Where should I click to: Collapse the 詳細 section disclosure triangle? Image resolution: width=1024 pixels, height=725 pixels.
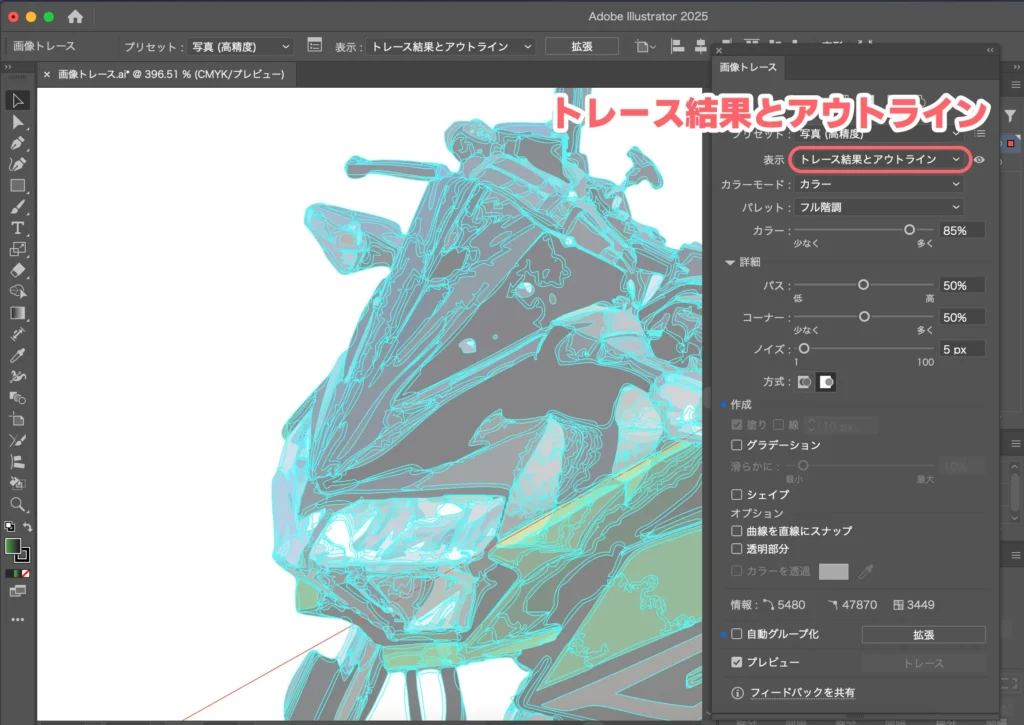tap(730, 262)
